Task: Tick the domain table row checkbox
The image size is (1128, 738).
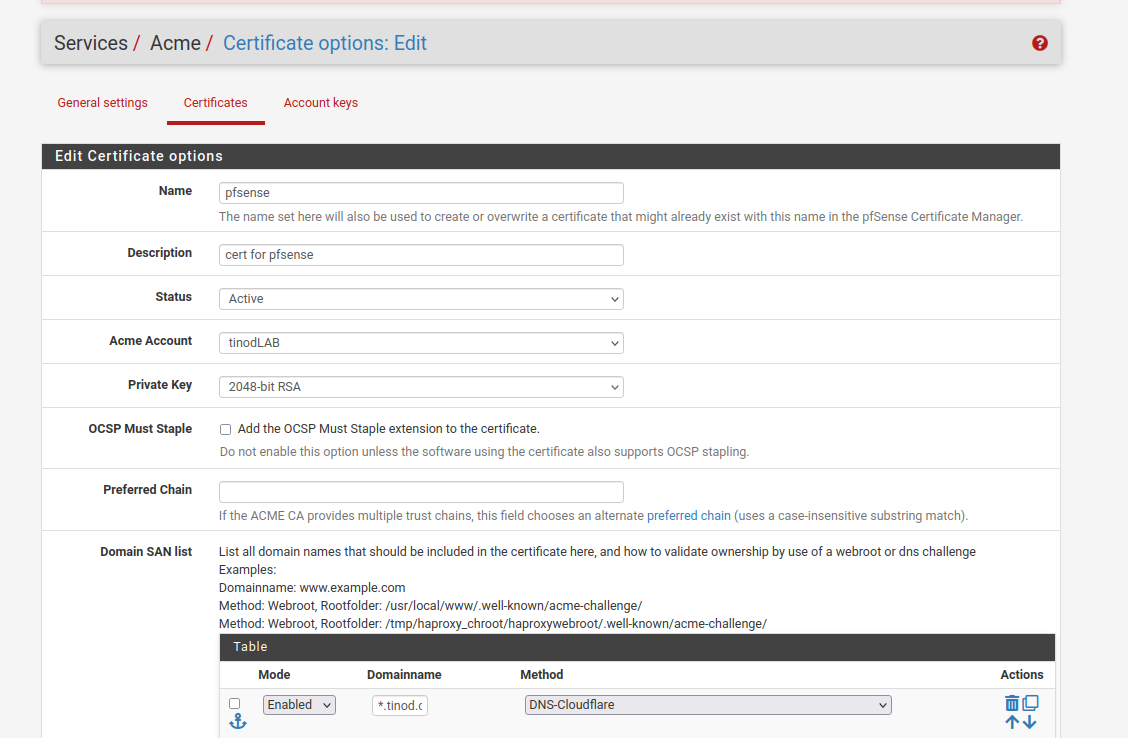Action: [x=235, y=704]
